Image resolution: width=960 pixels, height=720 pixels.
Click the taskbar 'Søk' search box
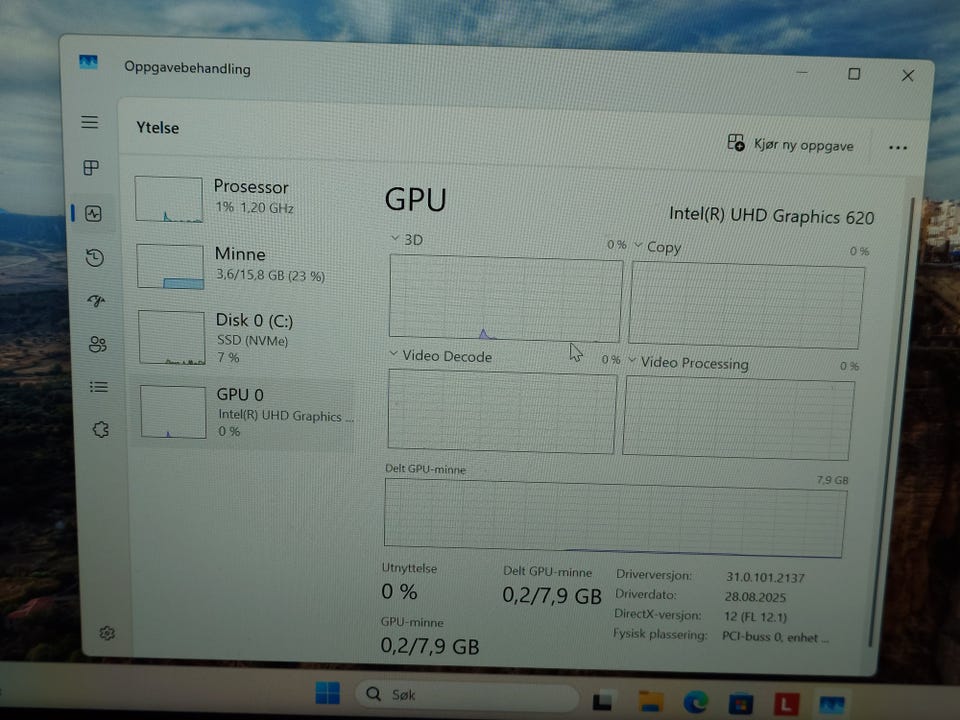click(x=467, y=695)
